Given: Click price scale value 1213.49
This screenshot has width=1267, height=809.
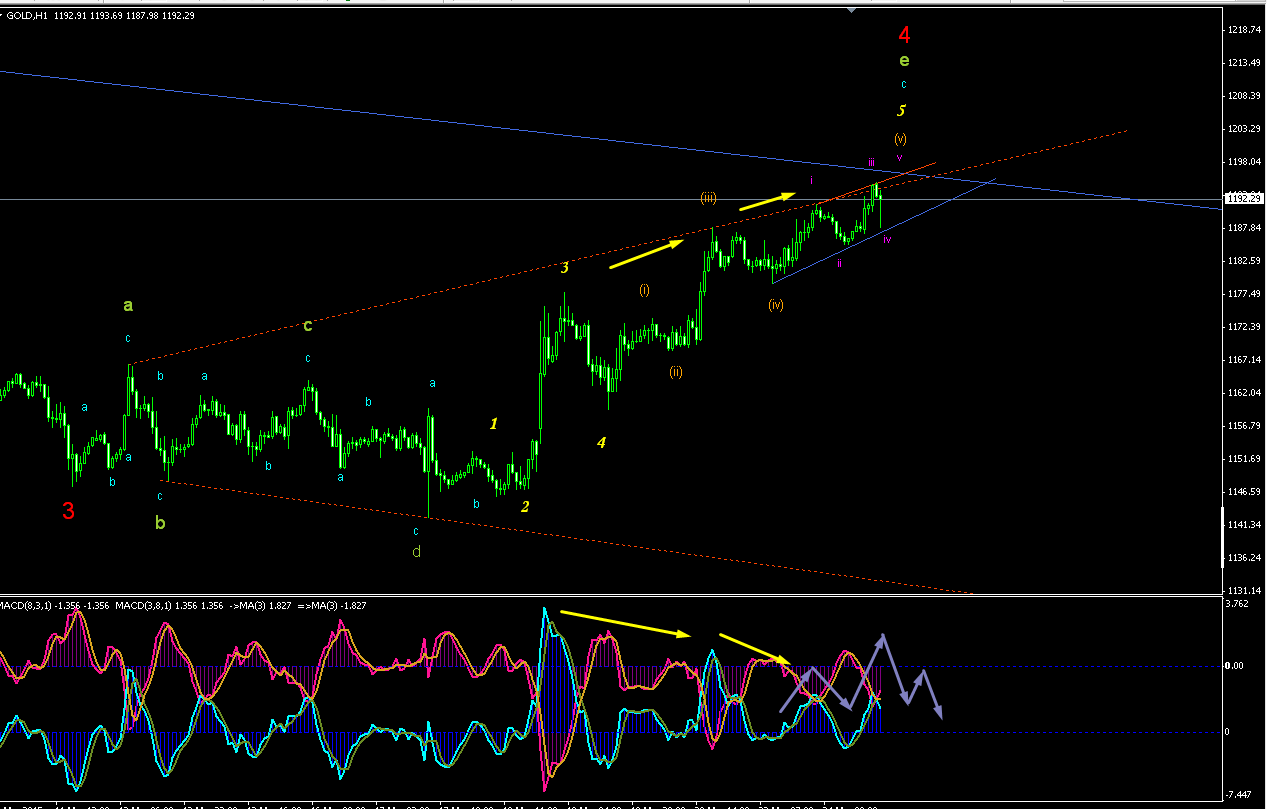Looking at the screenshot, I should [x=1242, y=63].
